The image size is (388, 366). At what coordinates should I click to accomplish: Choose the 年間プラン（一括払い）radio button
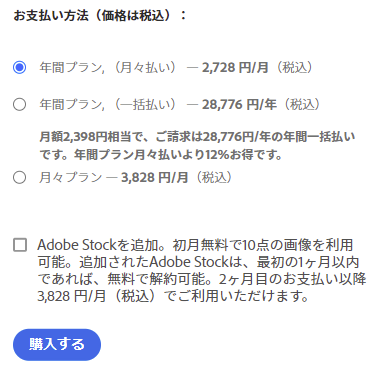click(19, 104)
